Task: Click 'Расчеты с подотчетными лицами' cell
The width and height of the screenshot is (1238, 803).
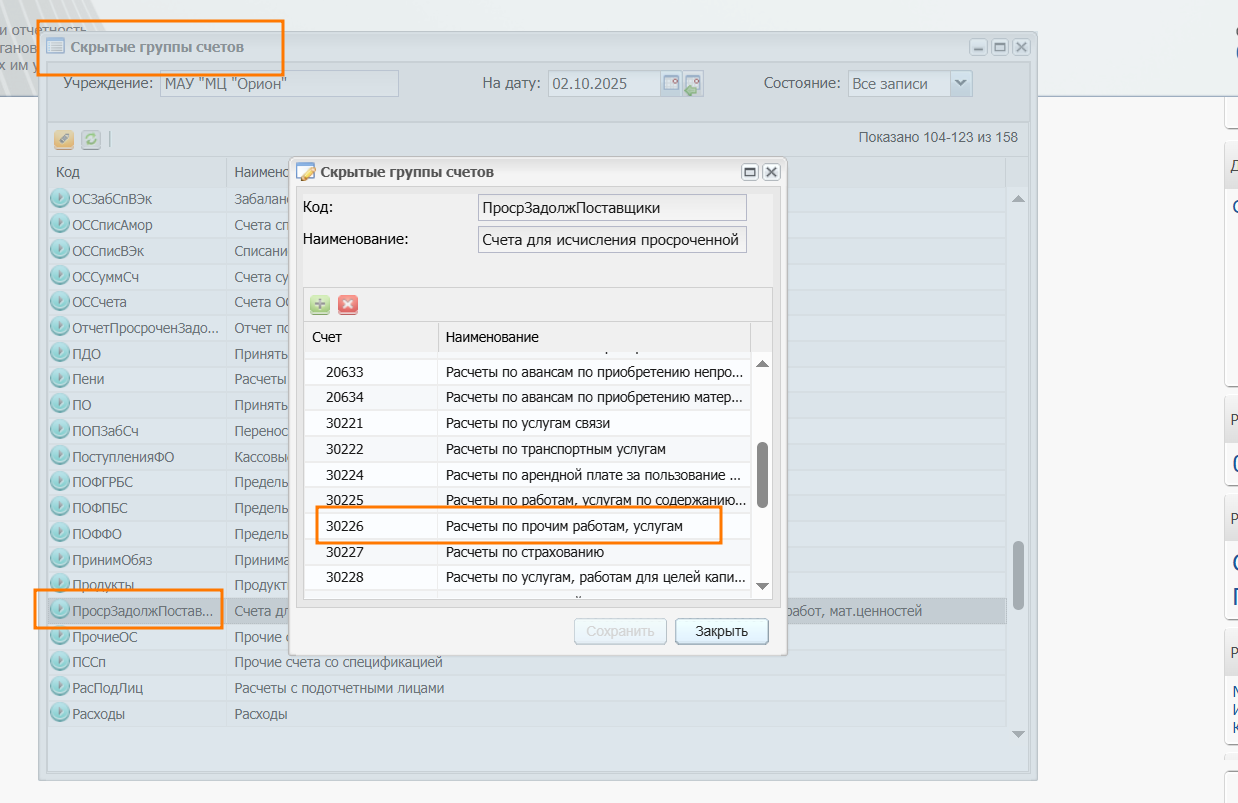Action: [339, 688]
